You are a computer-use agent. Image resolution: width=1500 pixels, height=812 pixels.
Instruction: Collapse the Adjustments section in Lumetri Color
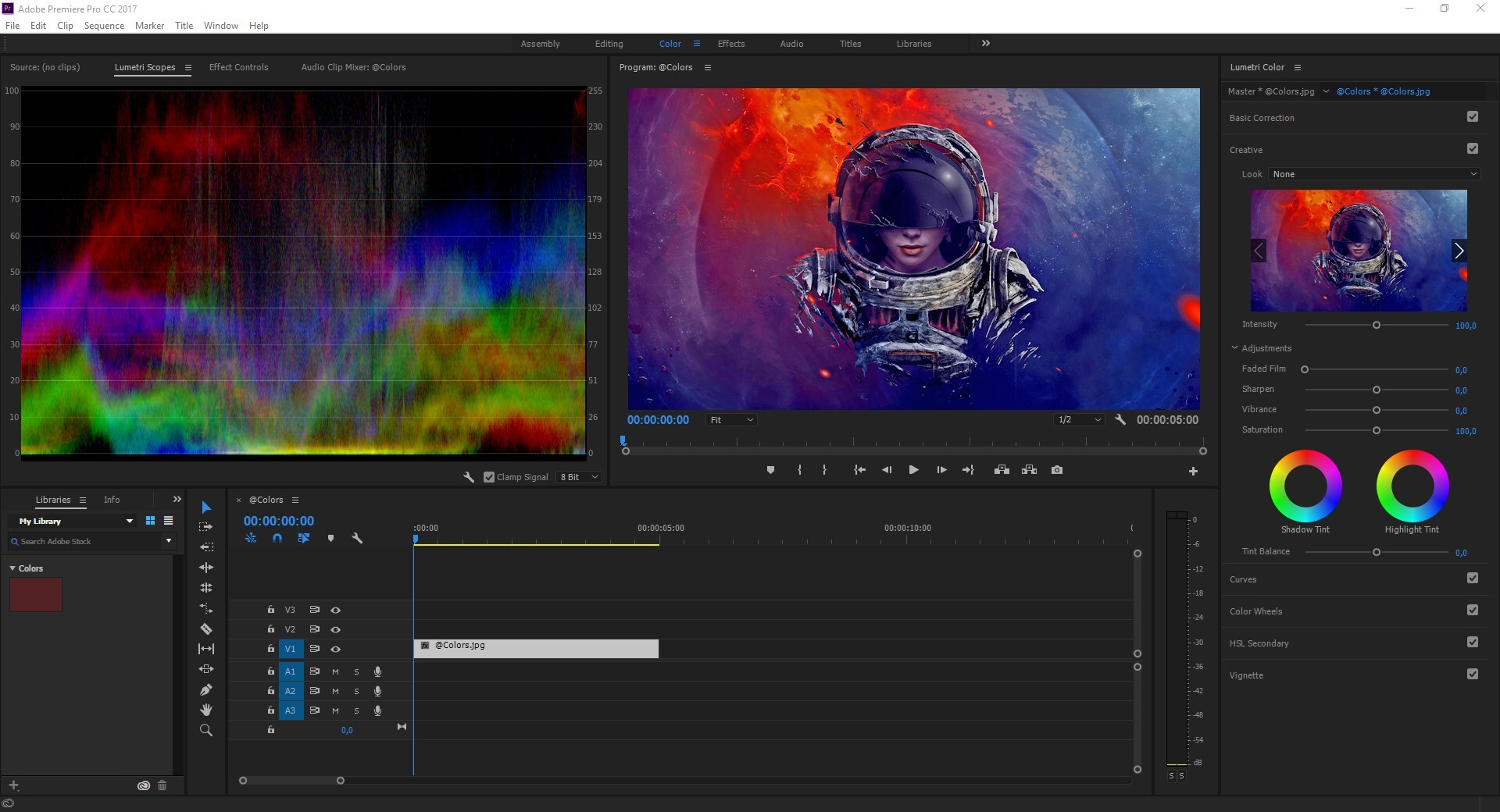pos(1234,347)
